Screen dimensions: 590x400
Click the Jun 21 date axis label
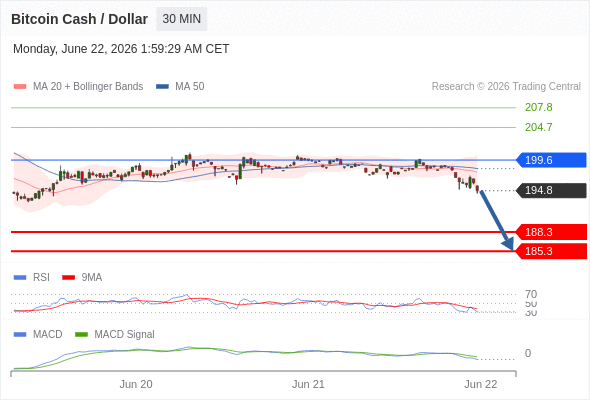[x=308, y=384]
